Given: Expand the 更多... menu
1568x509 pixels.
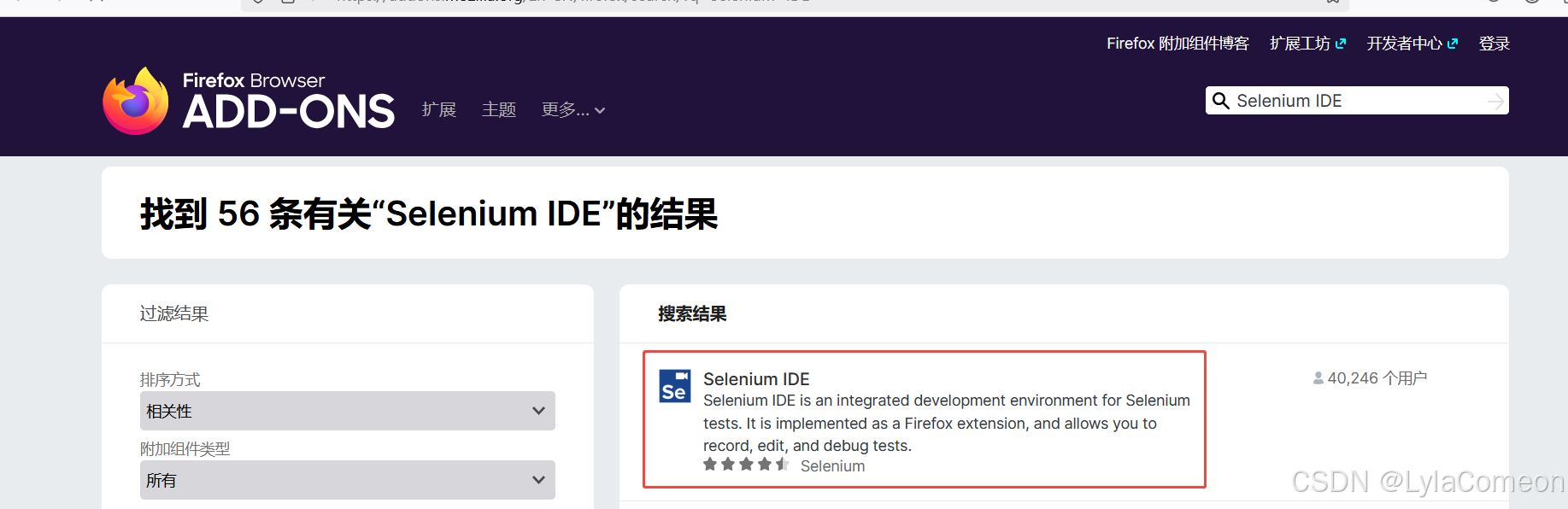Looking at the screenshot, I should (x=573, y=110).
